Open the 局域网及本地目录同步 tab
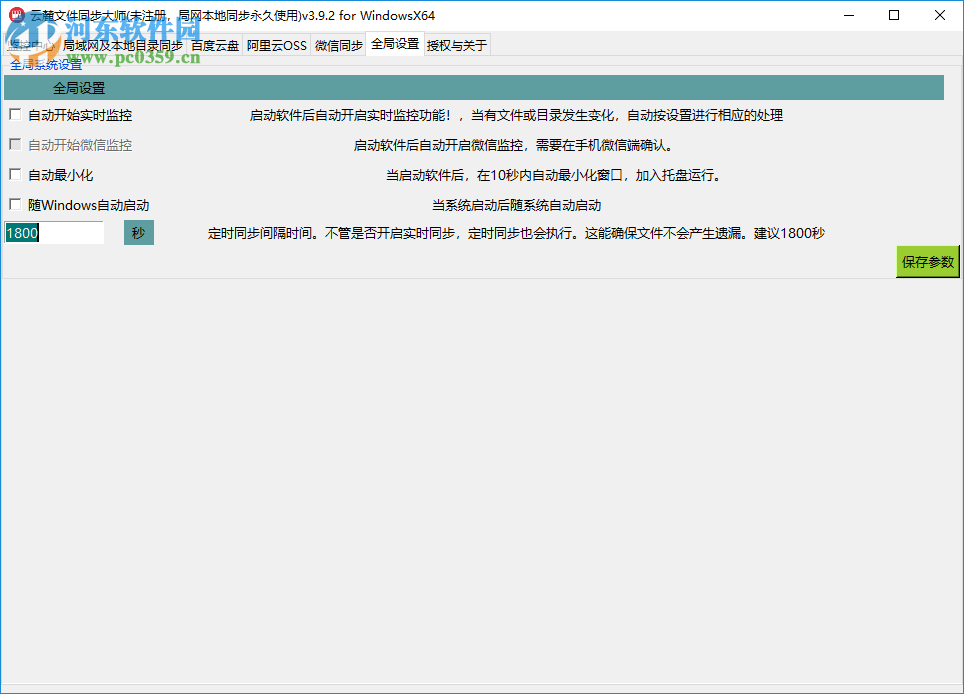Image resolution: width=964 pixels, height=694 pixels. [x=122, y=45]
